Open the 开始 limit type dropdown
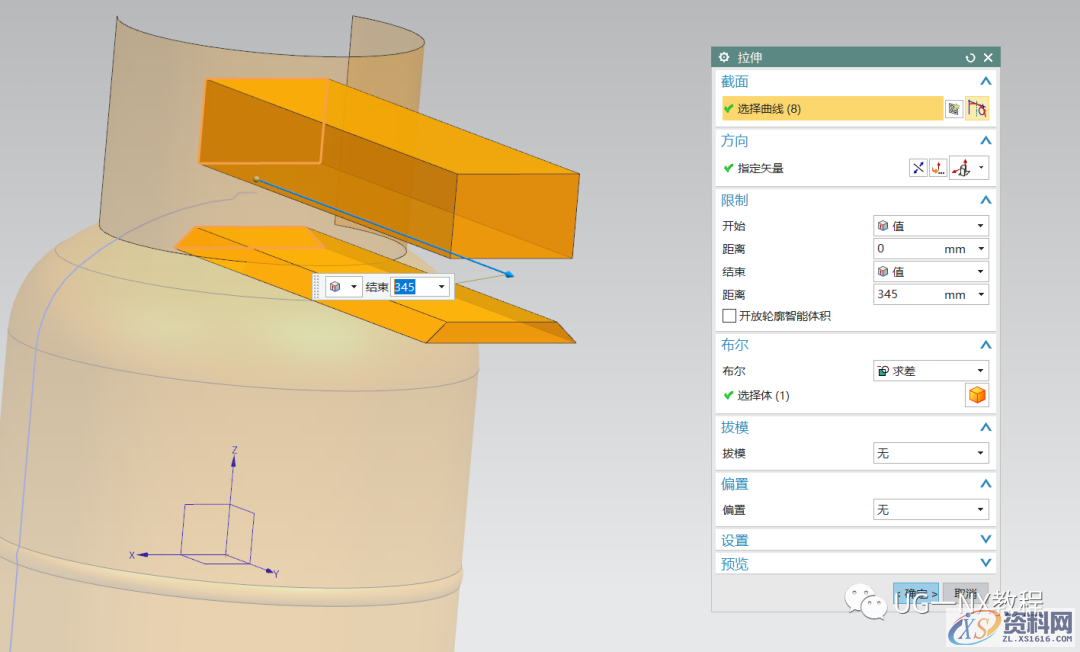The height and width of the screenshot is (652, 1080). tap(930, 226)
